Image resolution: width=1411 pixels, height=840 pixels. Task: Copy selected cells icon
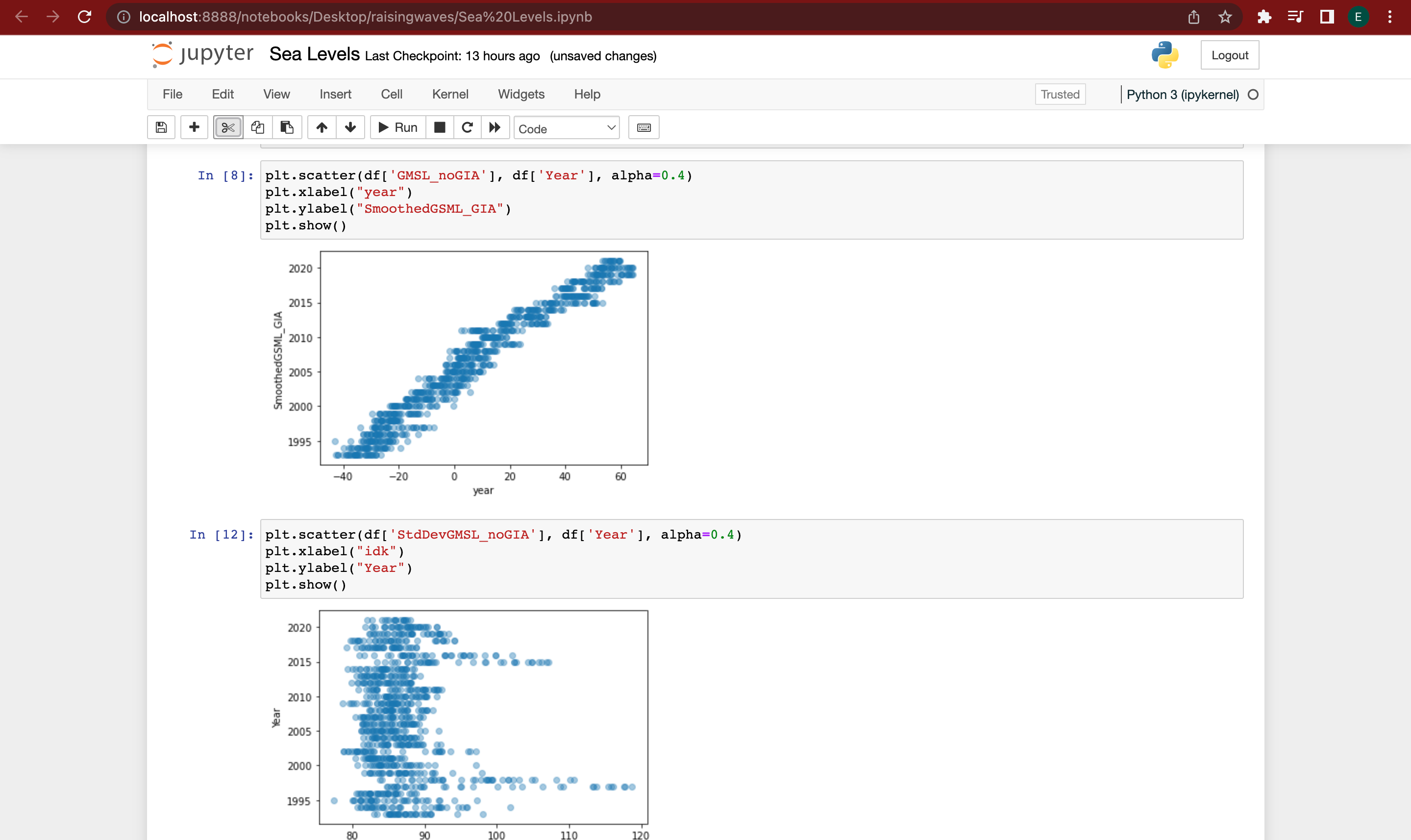257,127
